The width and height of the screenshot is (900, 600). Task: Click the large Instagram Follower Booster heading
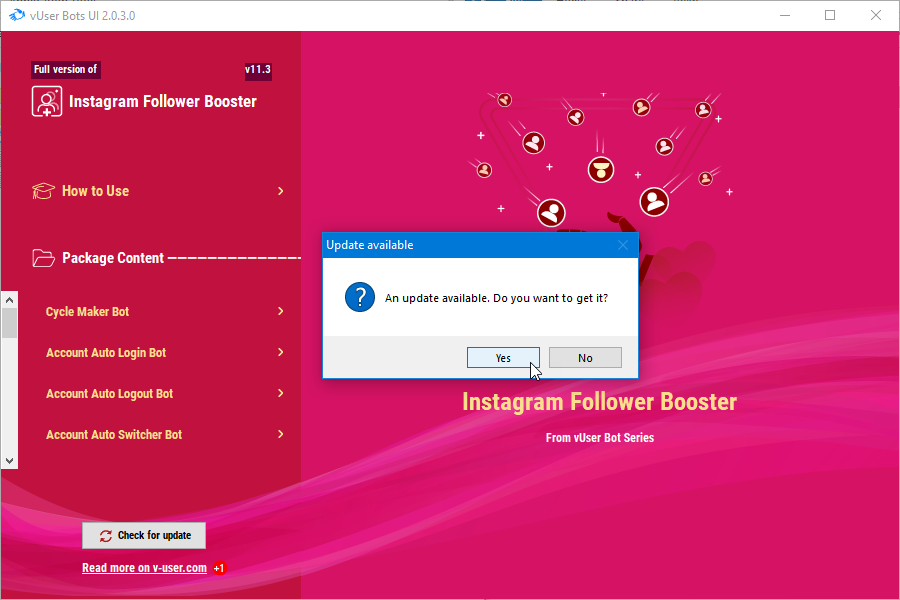pyautogui.click(x=599, y=402)
